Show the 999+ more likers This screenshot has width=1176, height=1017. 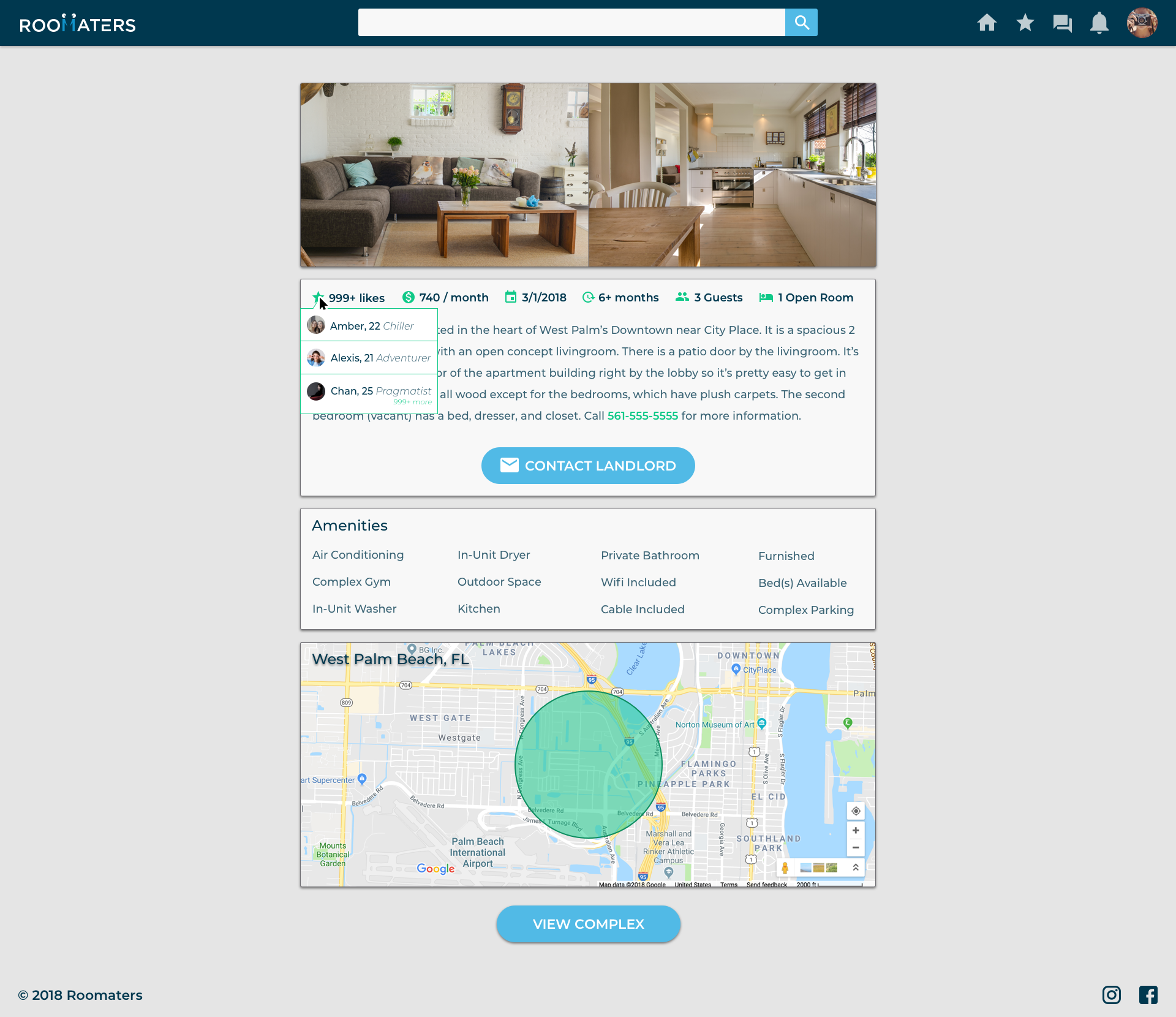[413, 402]
